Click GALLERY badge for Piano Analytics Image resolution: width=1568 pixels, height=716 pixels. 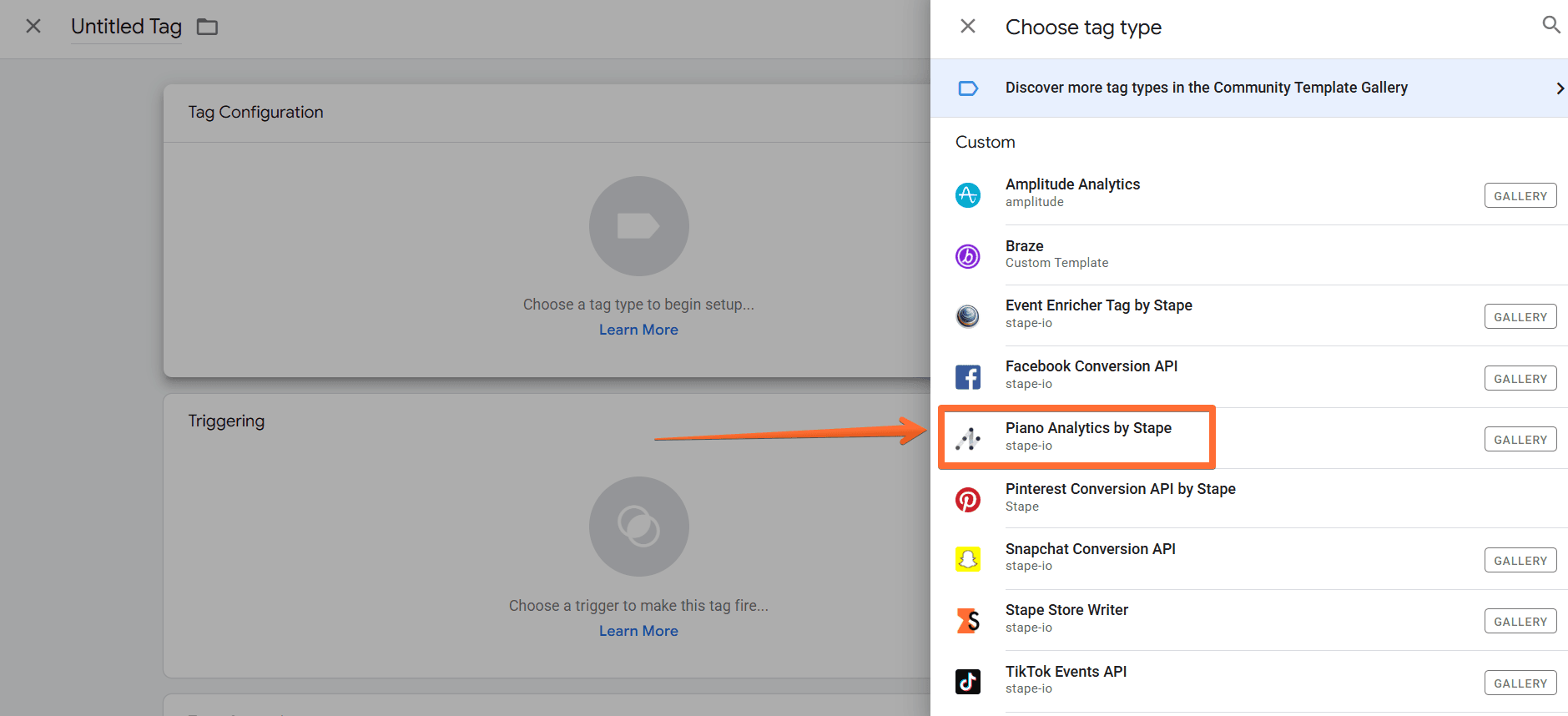(x=1520, y=440)
